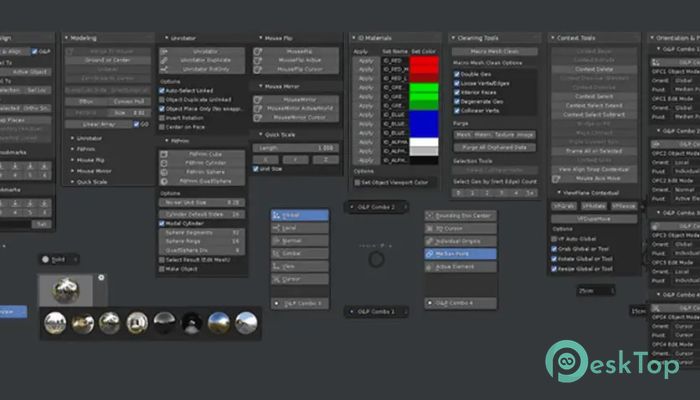Select Normal orientation option
Image resolution: width=700 pixels, height=400 pixels.
tap(300, 241)
